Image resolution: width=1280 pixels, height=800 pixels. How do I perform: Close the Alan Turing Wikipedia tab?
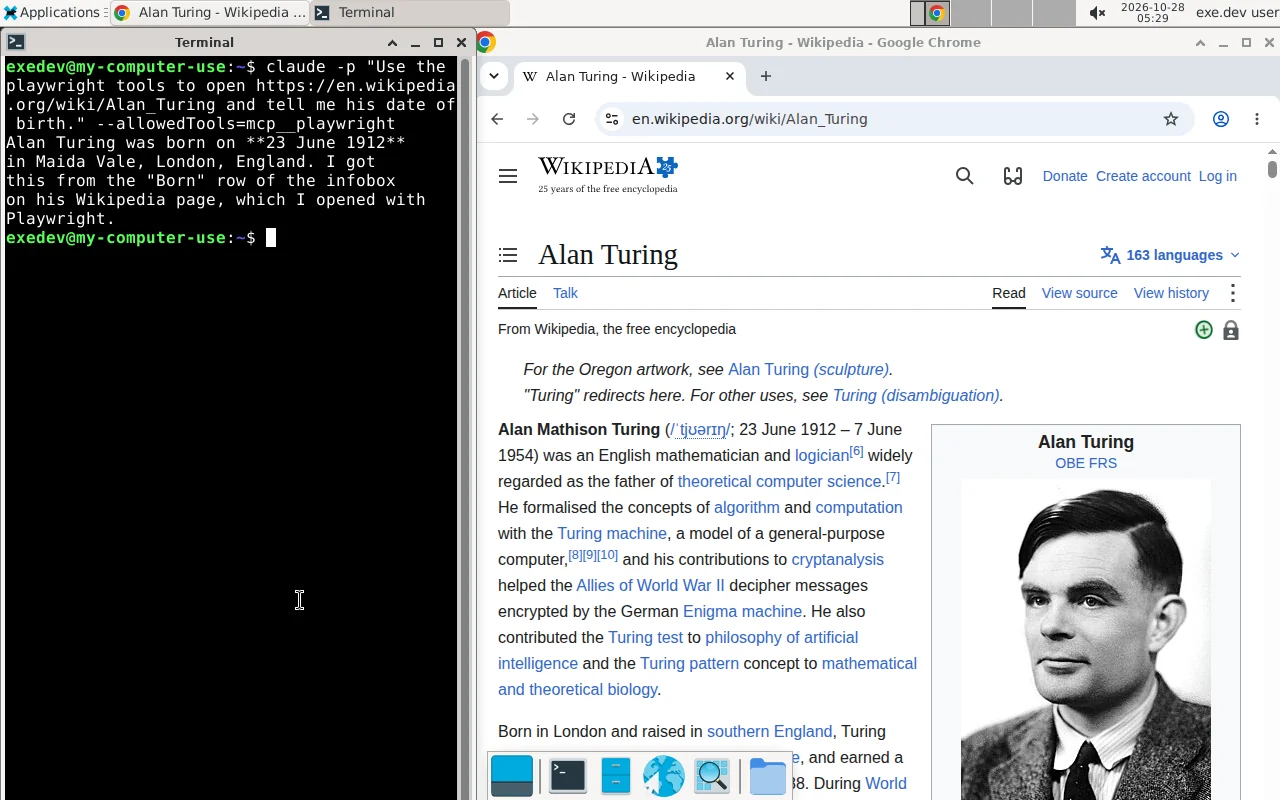click(x=730, y=76)
